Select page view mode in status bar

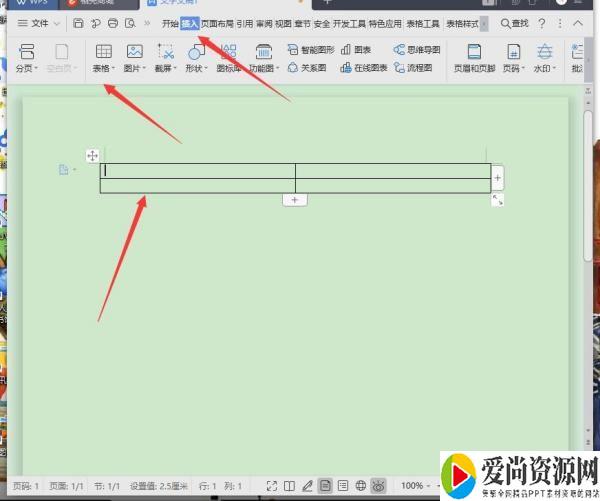pos(325,486)
